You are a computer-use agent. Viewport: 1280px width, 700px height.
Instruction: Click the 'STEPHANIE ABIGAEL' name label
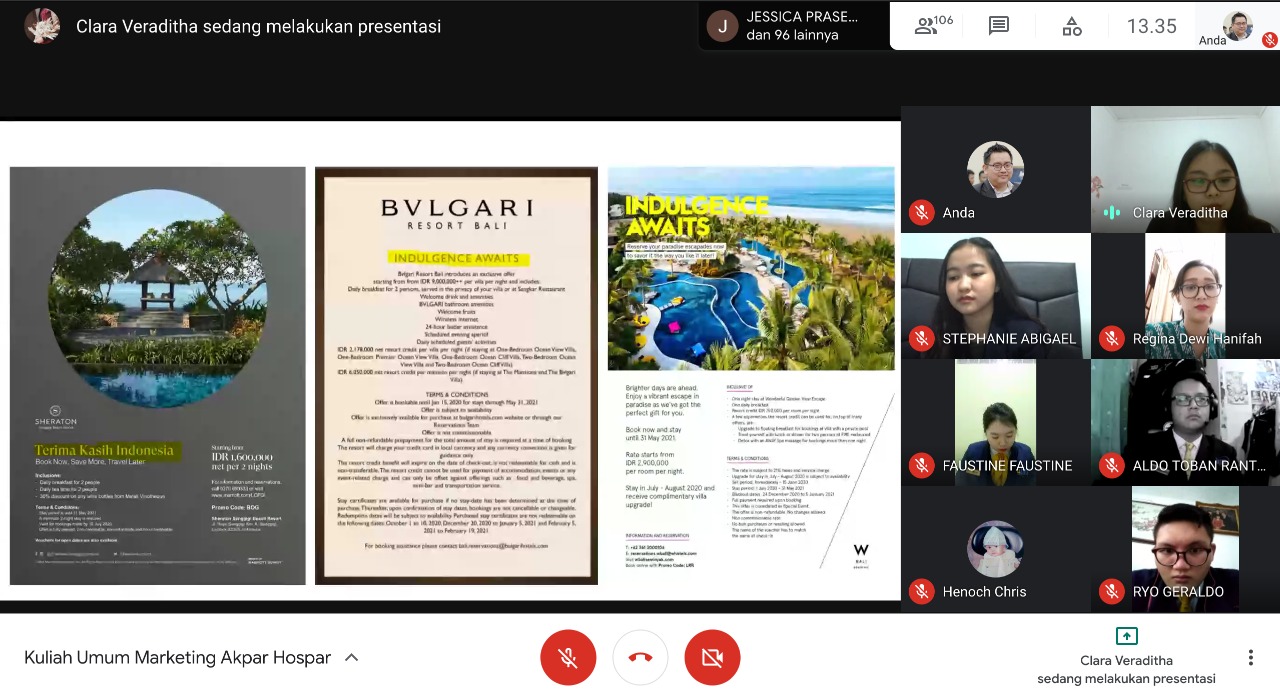coord(1009,339)
